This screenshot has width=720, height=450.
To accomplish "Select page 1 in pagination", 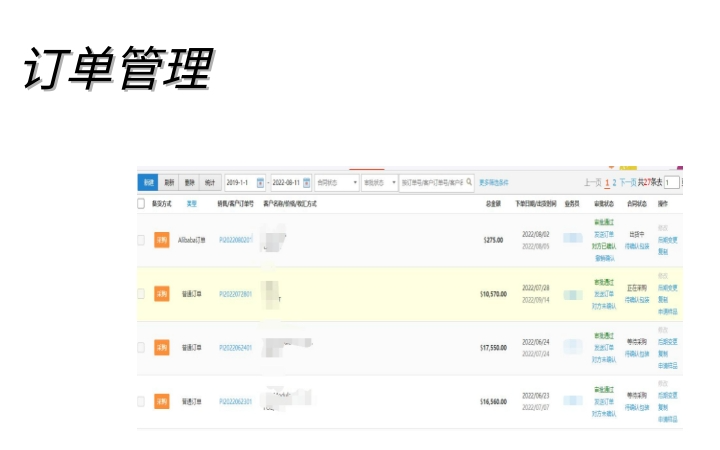I will tap(607, 182).
